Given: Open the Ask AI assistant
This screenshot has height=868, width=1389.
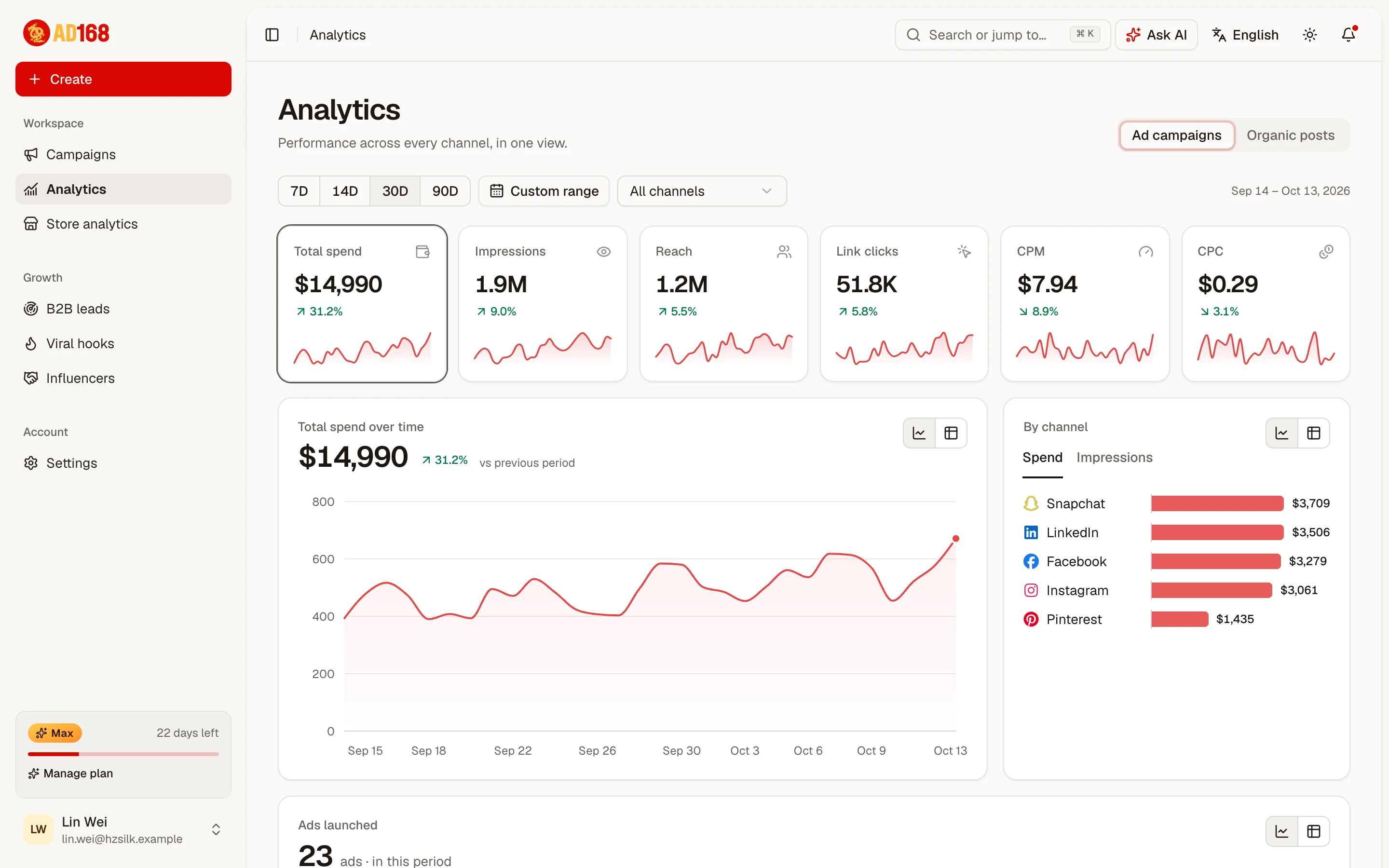Looking at the screenshot, I should (x=1156, y=35).
